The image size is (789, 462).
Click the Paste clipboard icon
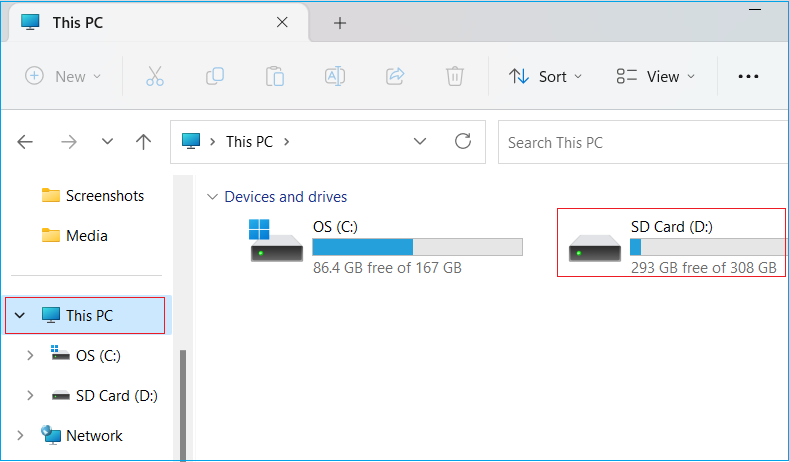coord(274,76)
